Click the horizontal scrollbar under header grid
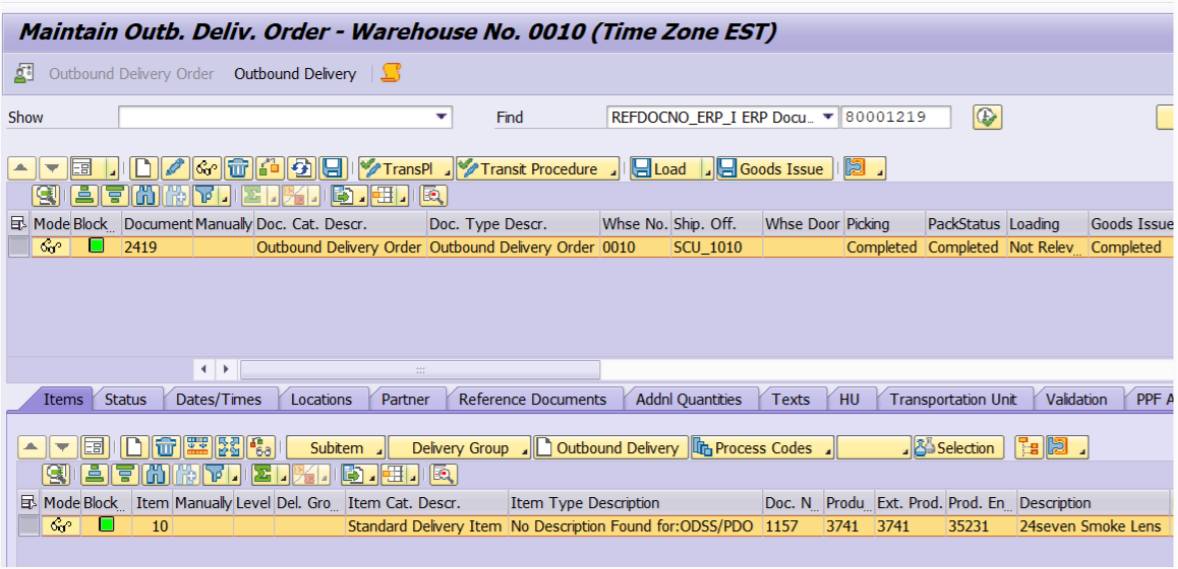Image resolution: width=1178 pixels, height=569 pixels. (x=420, y=370)
